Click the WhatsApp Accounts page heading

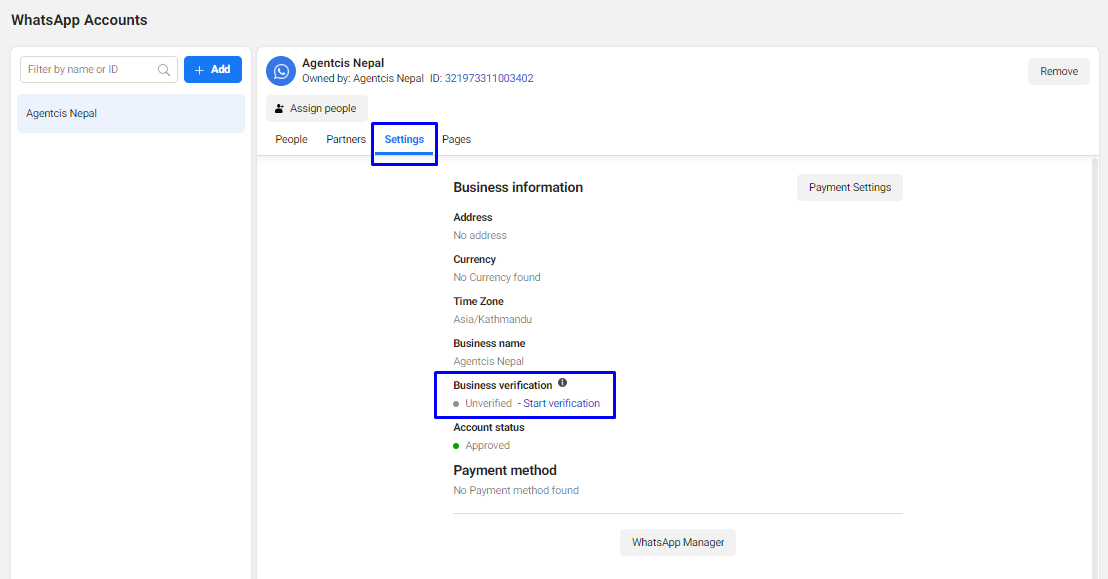pyautogui.click(x=79, y=20)
